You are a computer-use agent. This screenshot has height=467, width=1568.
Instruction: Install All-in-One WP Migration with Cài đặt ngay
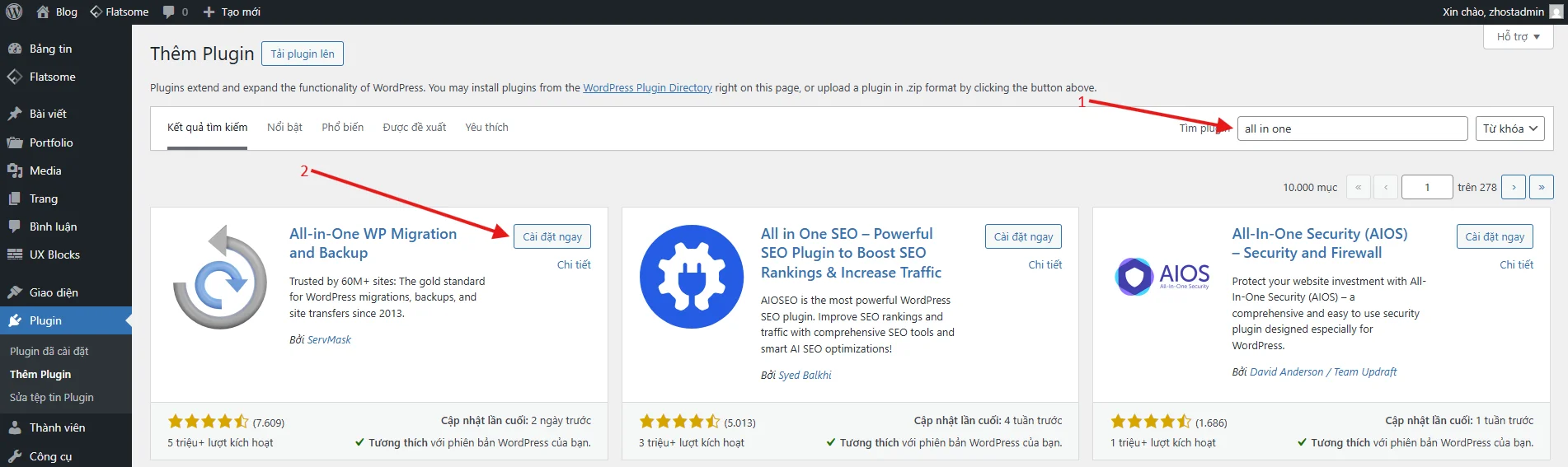click(x=552, y=236)
